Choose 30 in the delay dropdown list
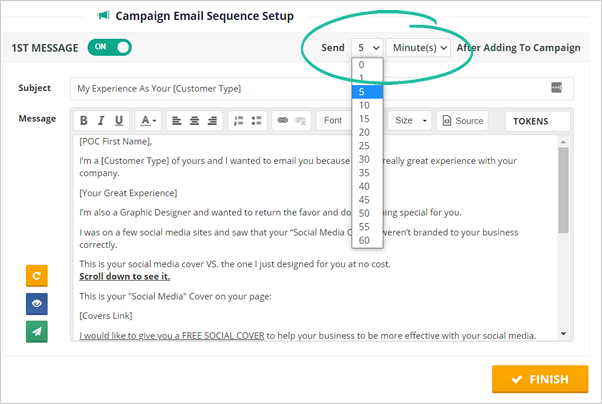This screenshot has width=602, height=404. 364,159
